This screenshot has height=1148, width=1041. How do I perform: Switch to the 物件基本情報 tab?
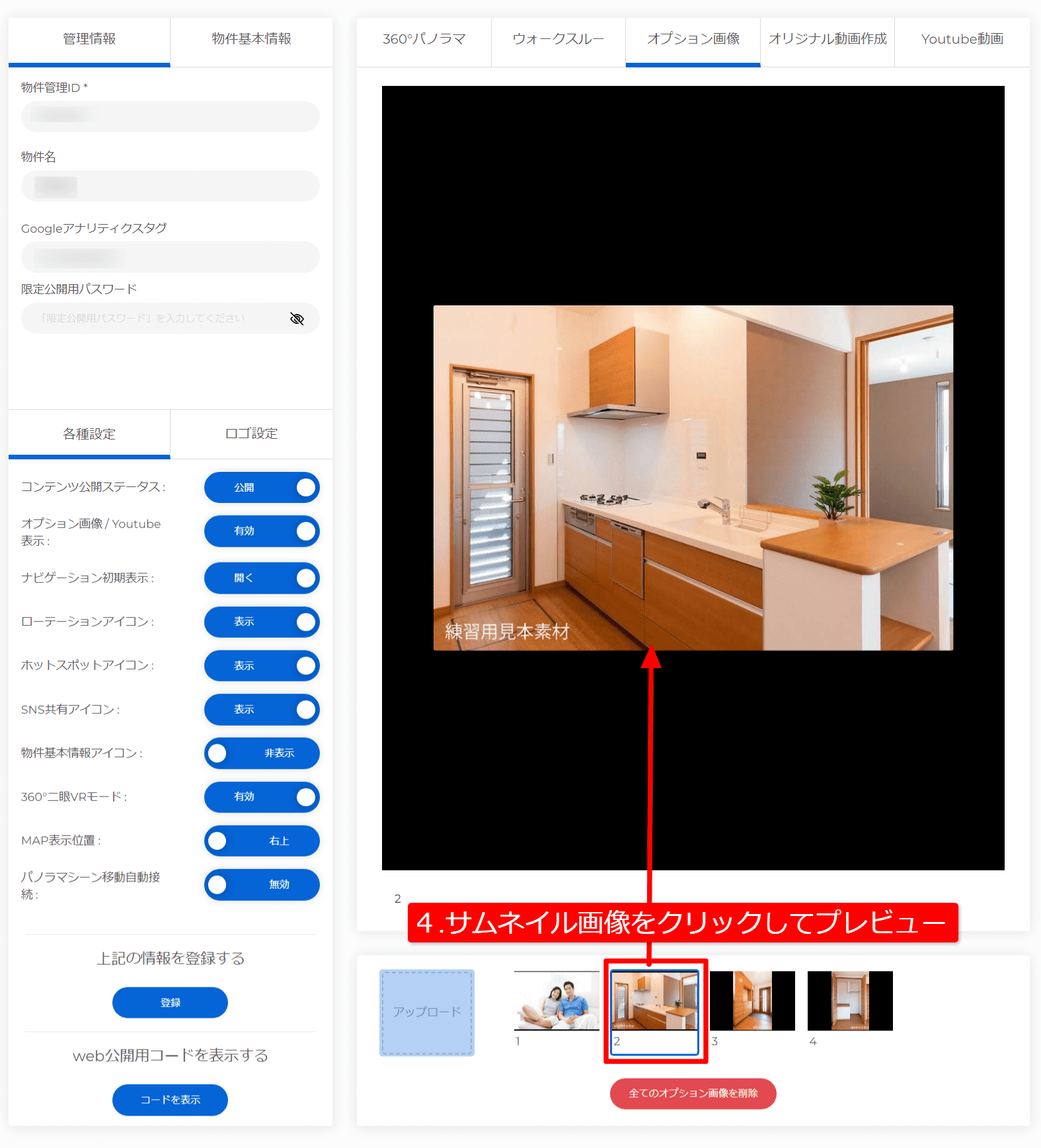(251, 40)
